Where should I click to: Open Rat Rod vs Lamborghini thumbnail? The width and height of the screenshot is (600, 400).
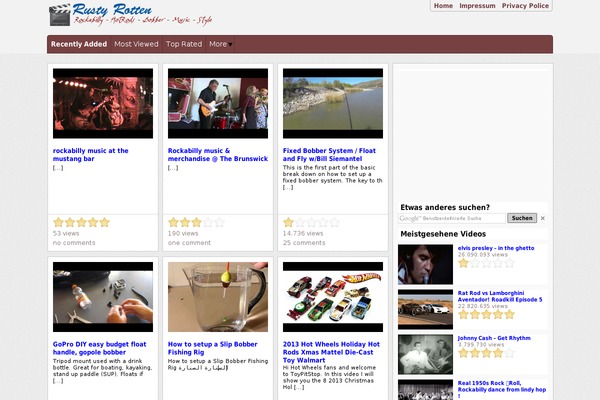425,309
